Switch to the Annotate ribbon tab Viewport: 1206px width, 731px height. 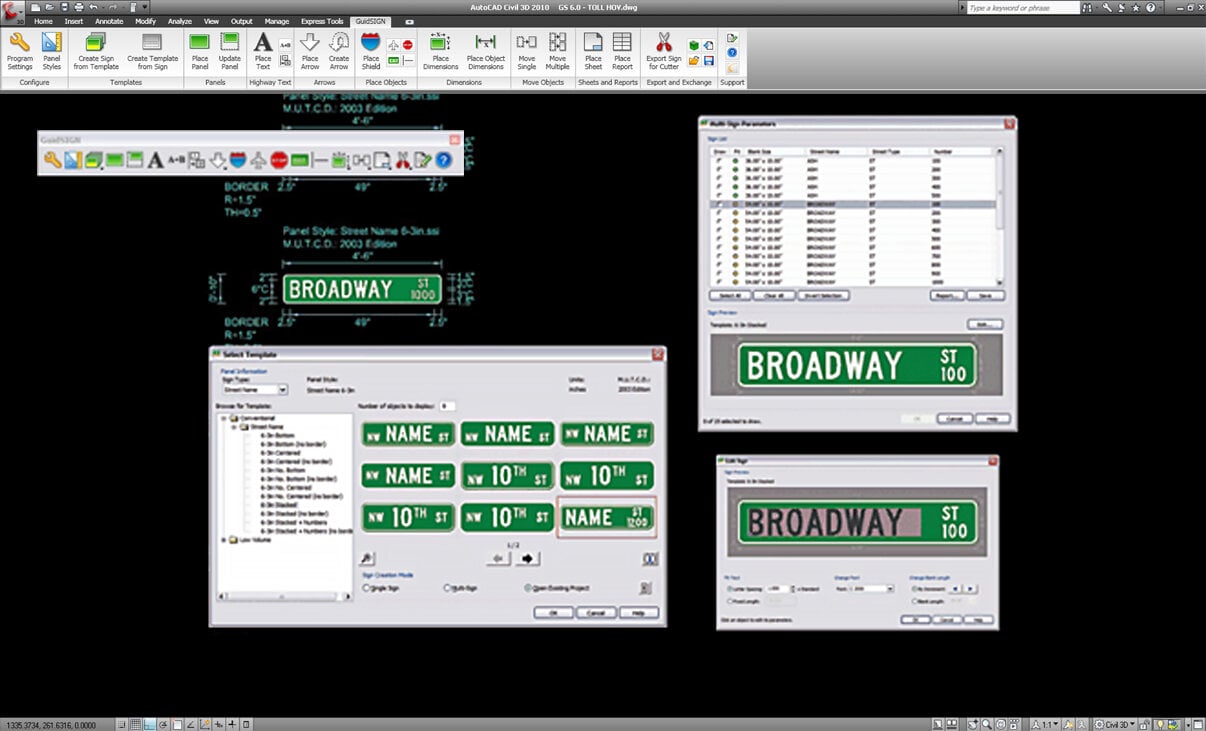(109, 21)
